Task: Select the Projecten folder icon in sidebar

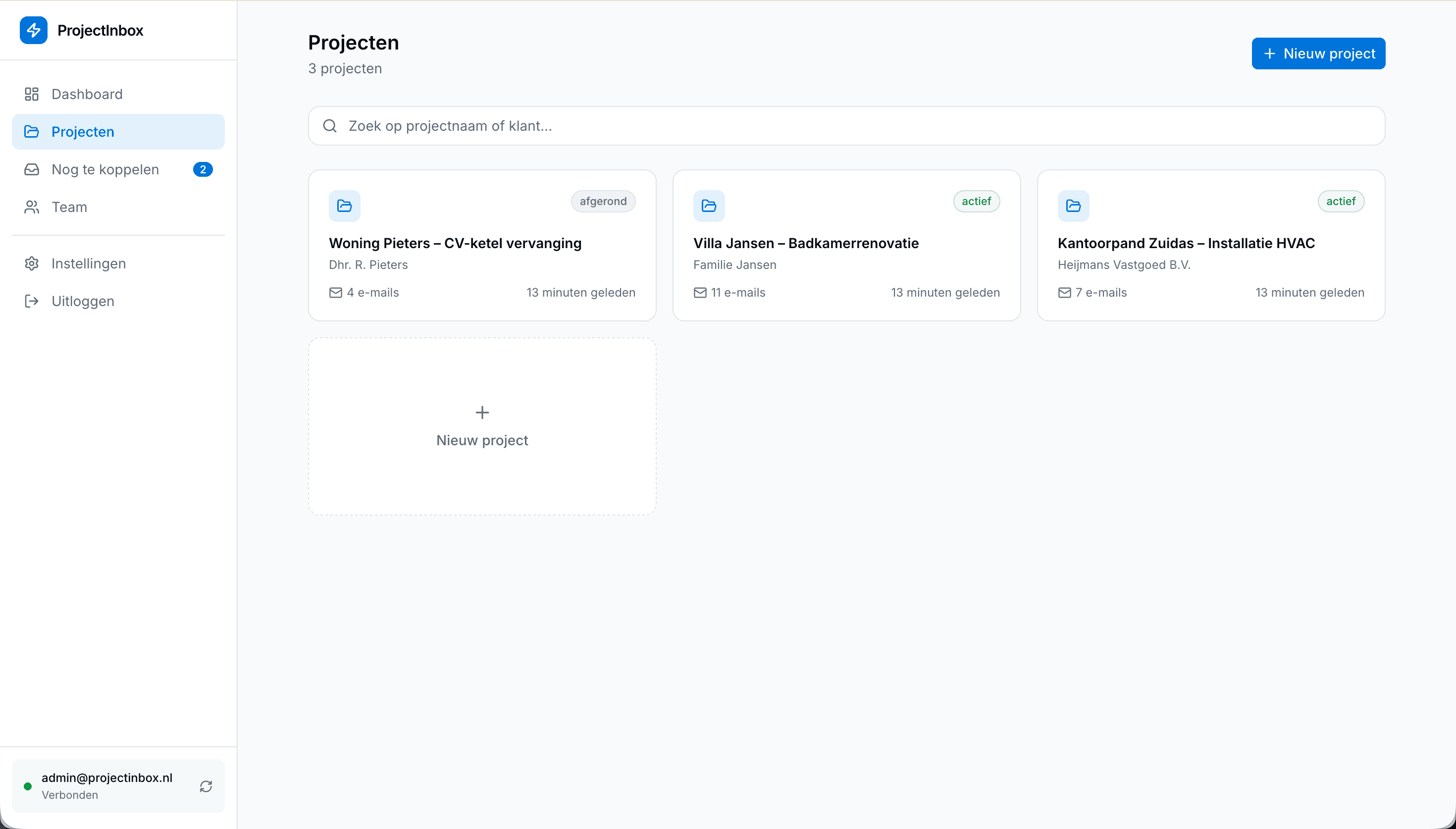Action: (32, 132)
